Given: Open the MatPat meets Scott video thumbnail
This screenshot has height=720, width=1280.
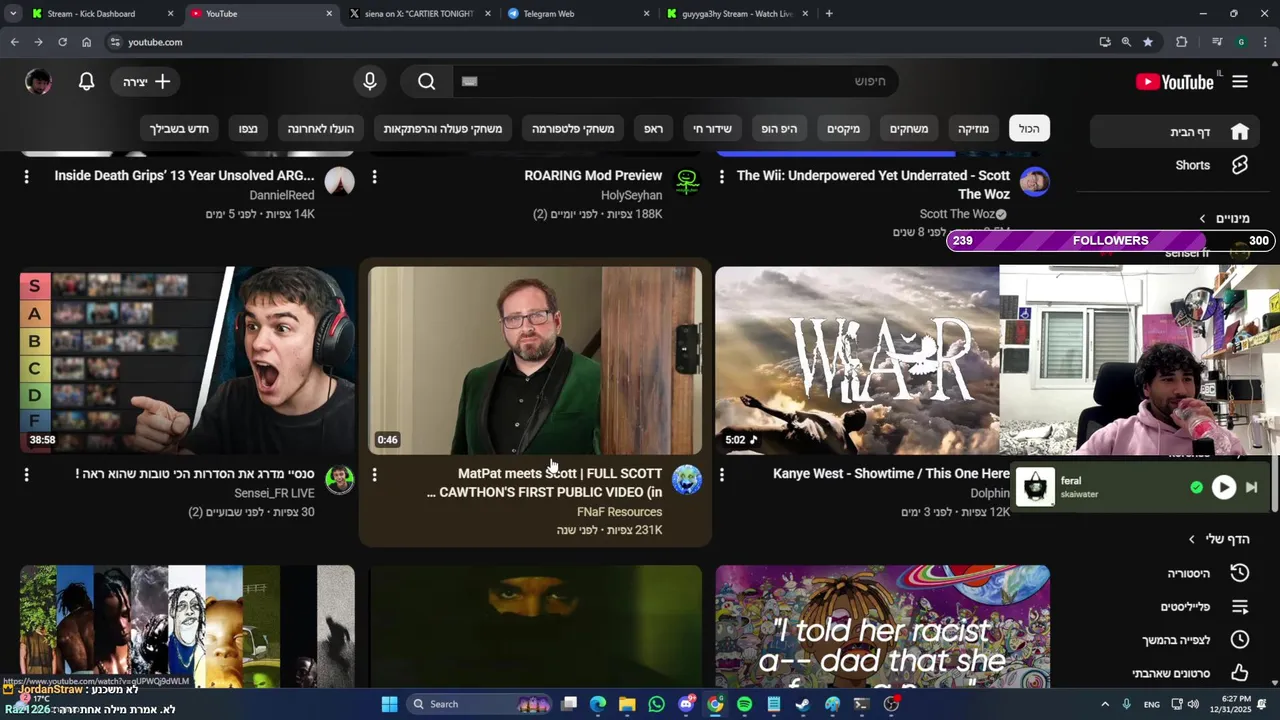Looking at the screenshot, I should tap(535, 361).
